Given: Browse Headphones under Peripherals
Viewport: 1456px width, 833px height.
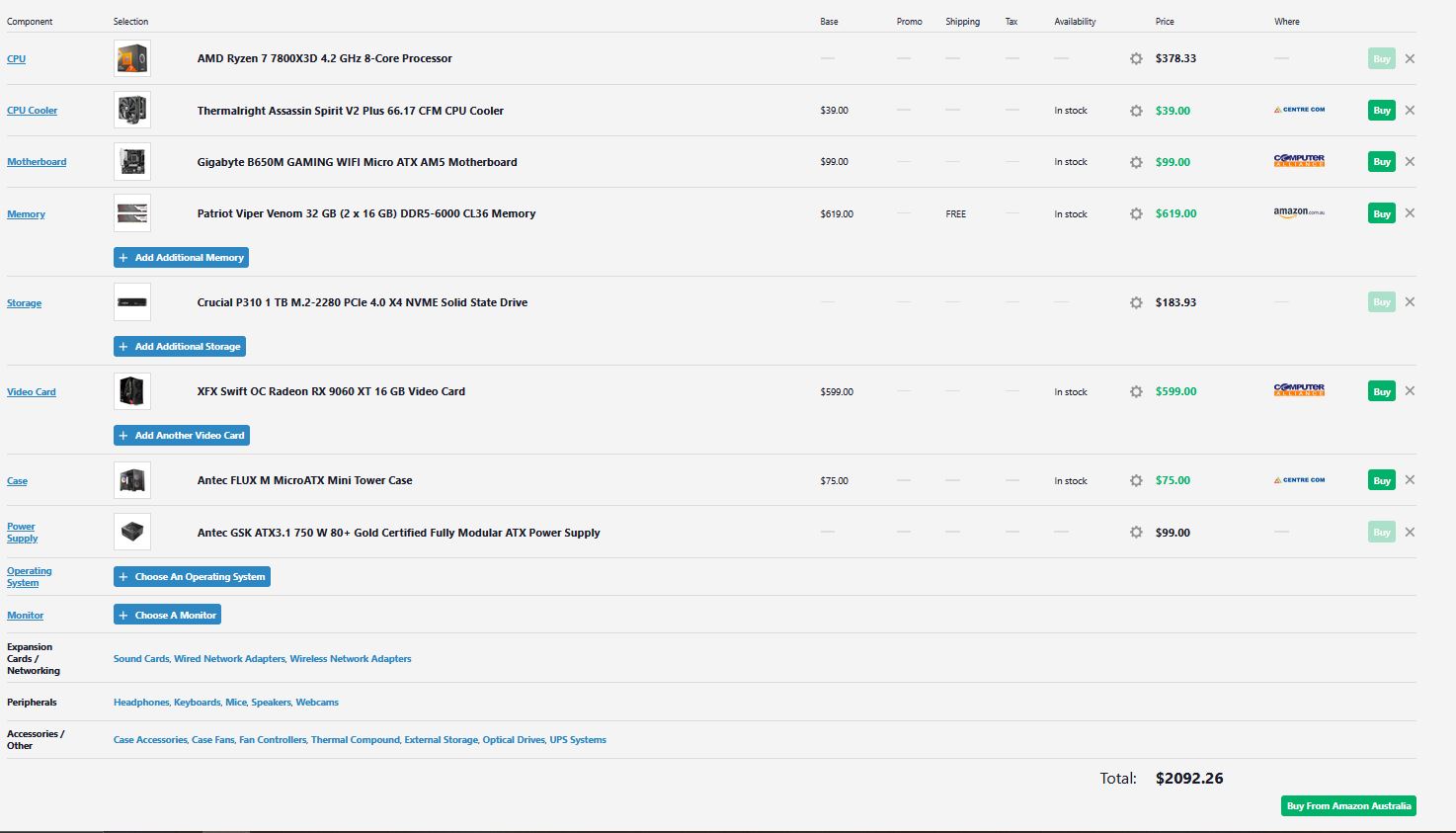Looking at the screenshot, I should pyautogui.click(x=141, y=703).
